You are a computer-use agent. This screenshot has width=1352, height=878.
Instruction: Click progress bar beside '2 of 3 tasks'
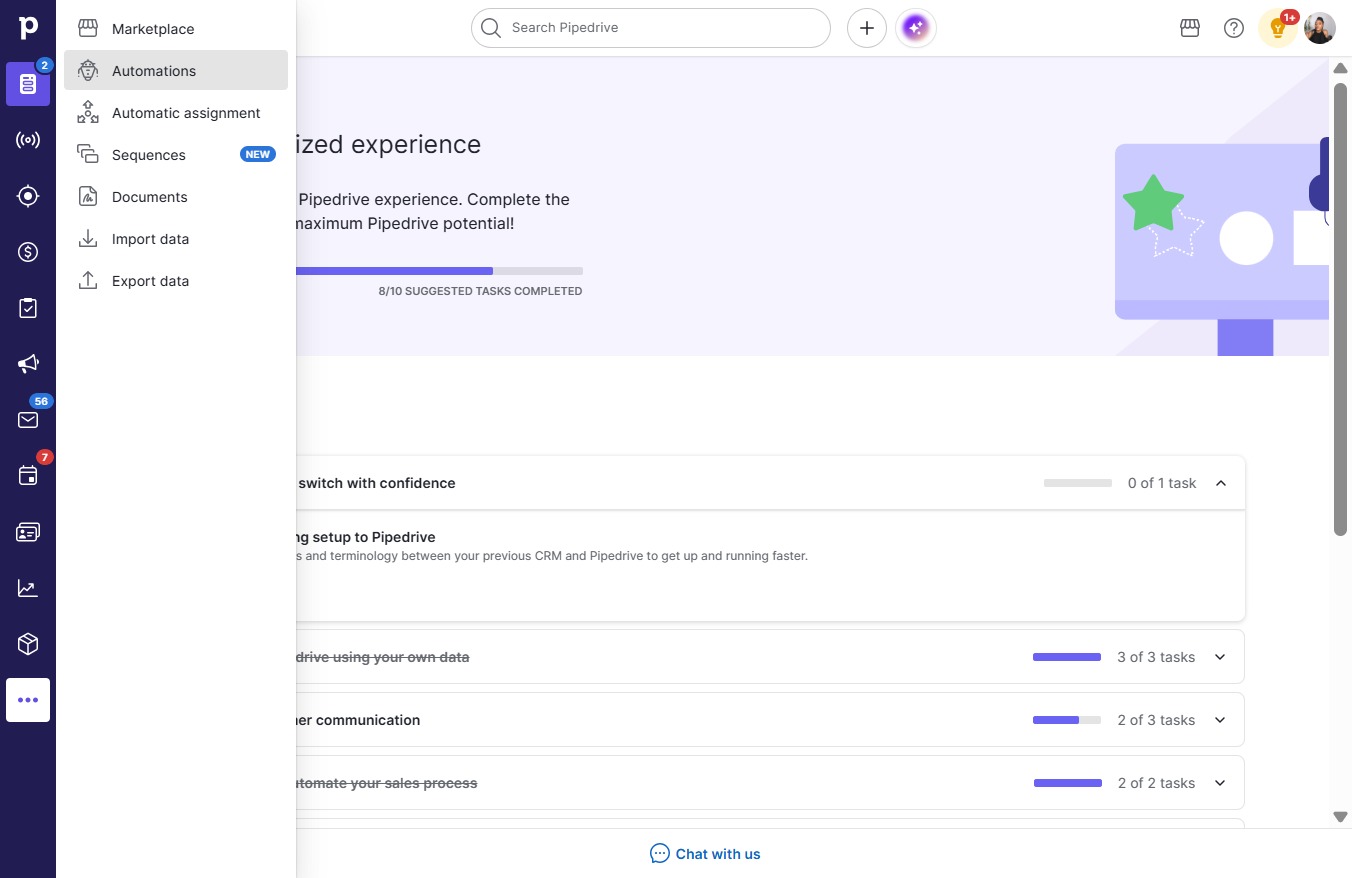[1067, 720]
